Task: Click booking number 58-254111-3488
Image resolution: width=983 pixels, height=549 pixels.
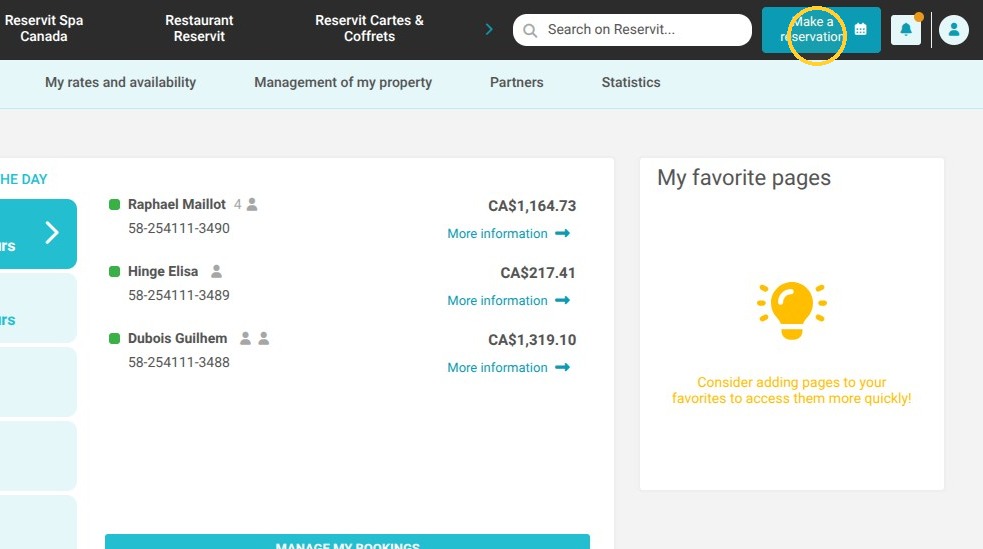Action: 179,362
